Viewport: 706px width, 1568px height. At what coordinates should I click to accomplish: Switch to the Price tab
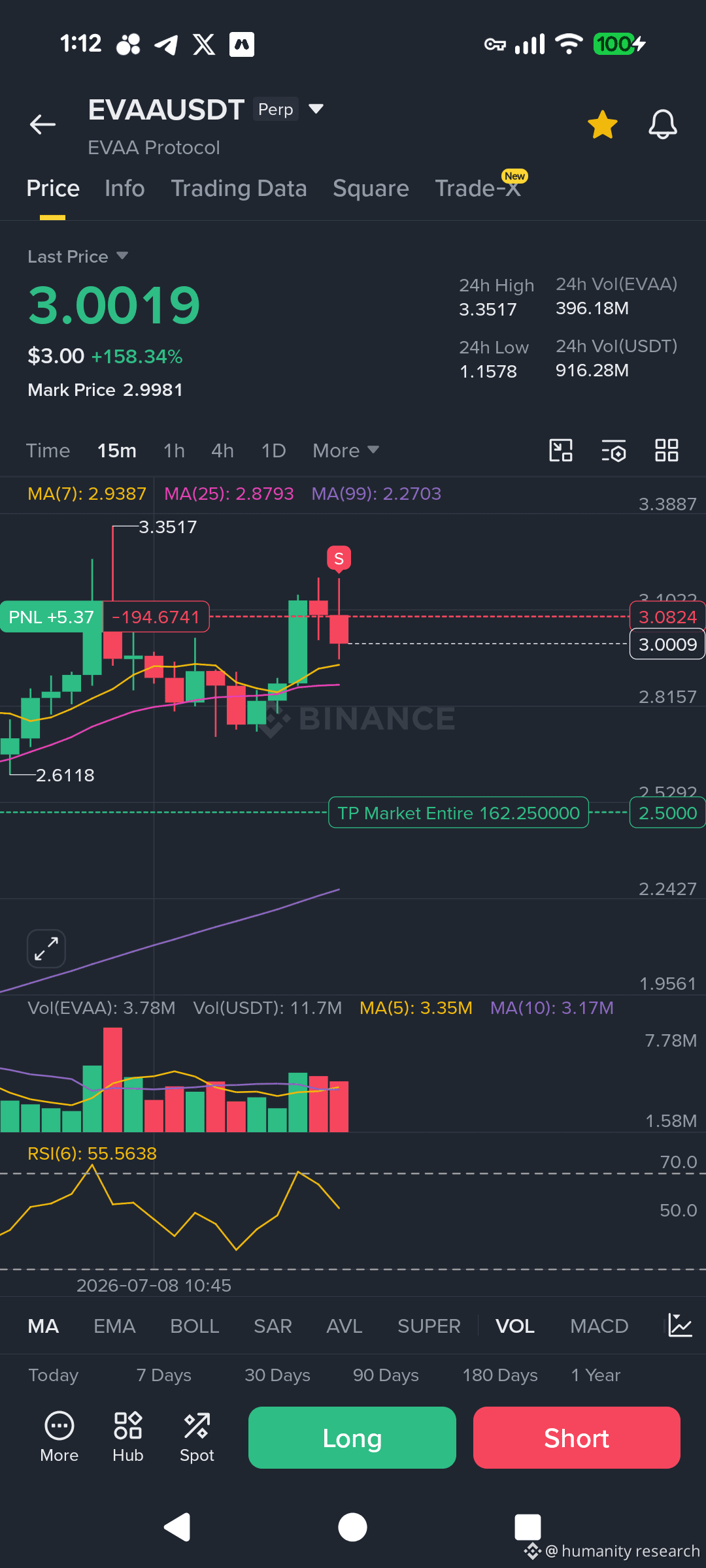point(53,188)
